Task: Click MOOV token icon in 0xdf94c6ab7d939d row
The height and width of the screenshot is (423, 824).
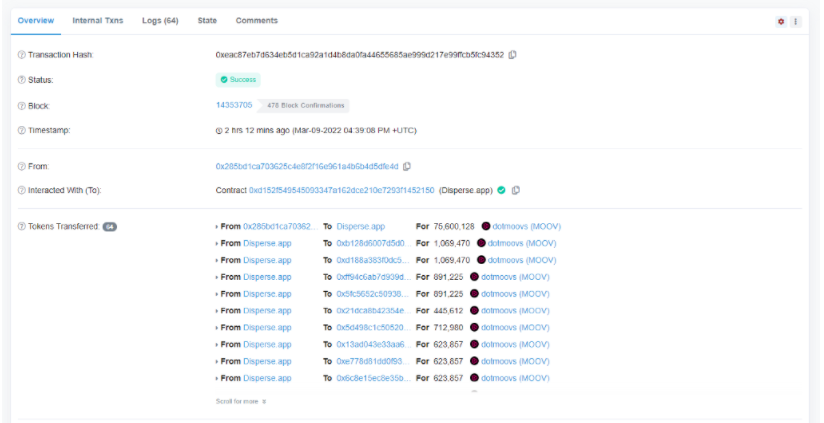Action: (475, 277)
